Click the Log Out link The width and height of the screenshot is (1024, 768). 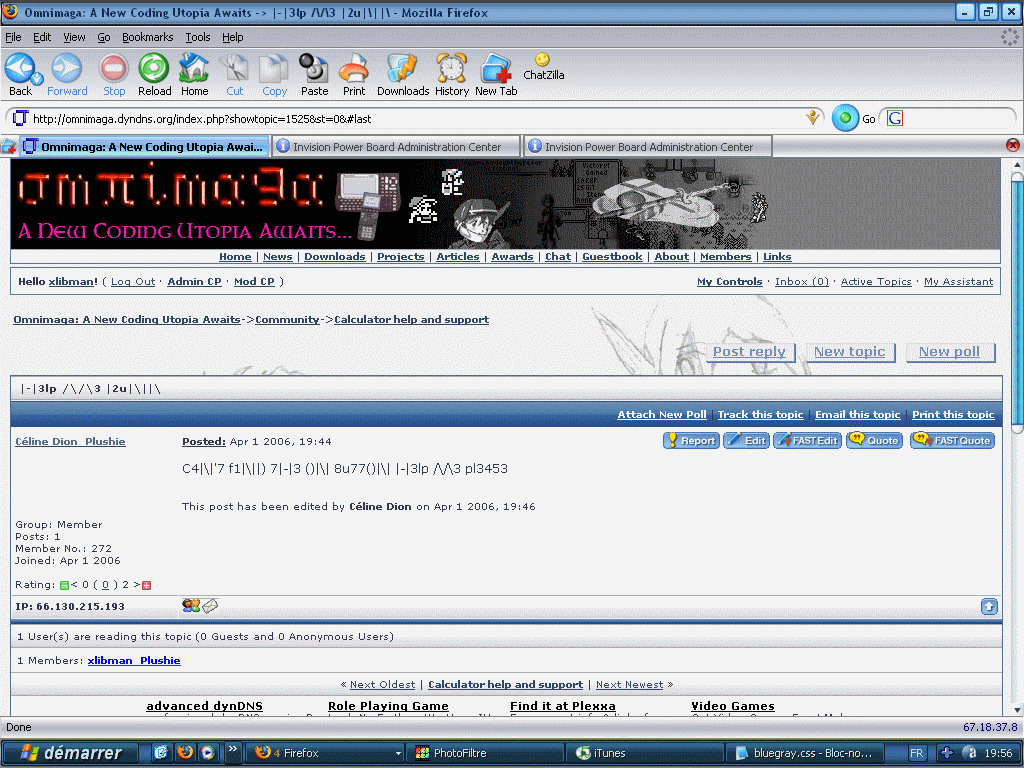pos(133,281)
